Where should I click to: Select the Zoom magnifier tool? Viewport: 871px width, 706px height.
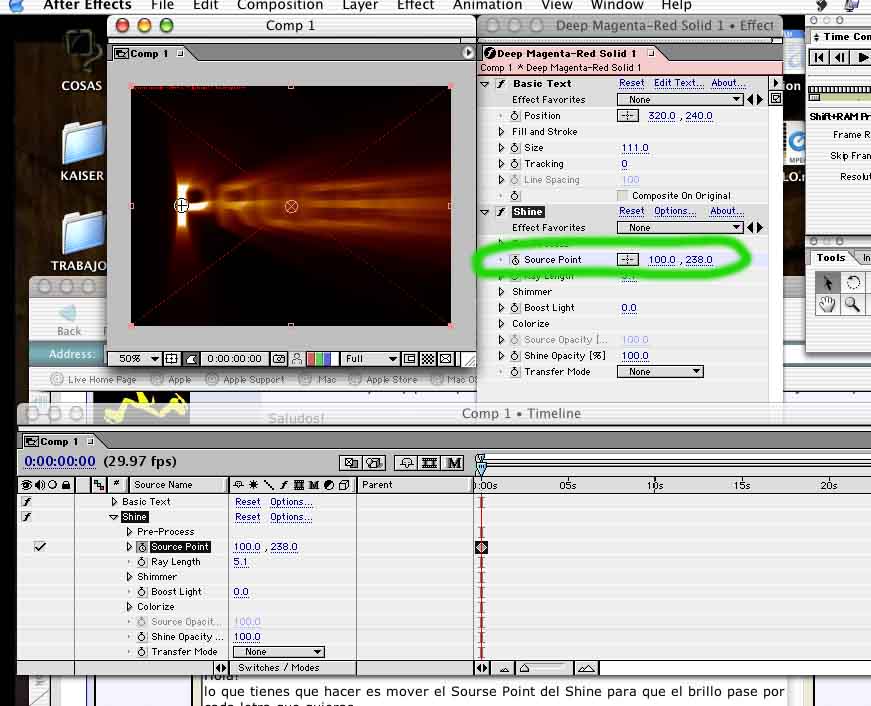(853, 304)
